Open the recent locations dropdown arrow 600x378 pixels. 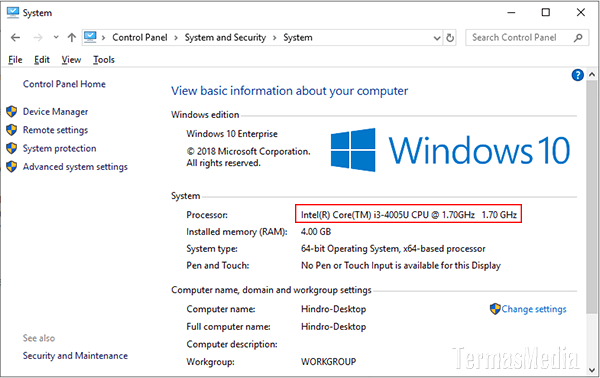56,37
